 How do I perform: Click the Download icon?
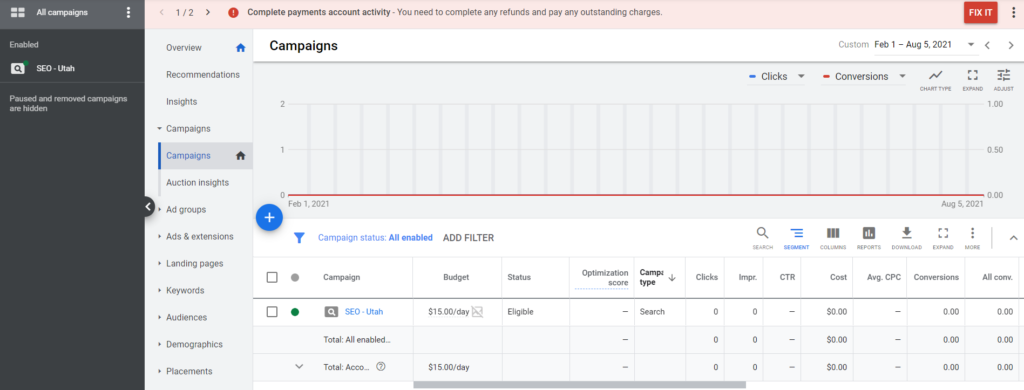tap(906, 238)
